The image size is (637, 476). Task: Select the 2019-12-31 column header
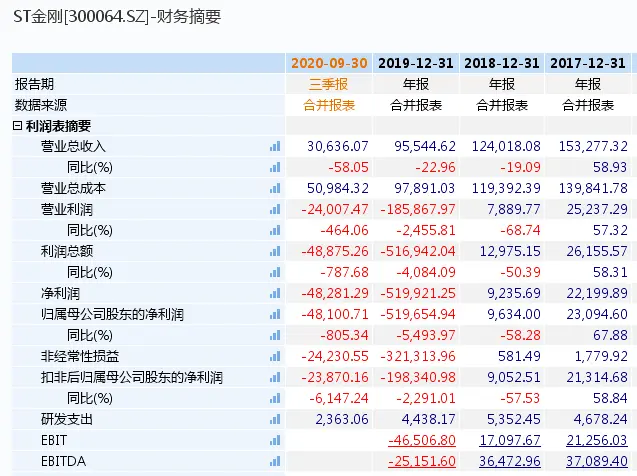[416, 63]
